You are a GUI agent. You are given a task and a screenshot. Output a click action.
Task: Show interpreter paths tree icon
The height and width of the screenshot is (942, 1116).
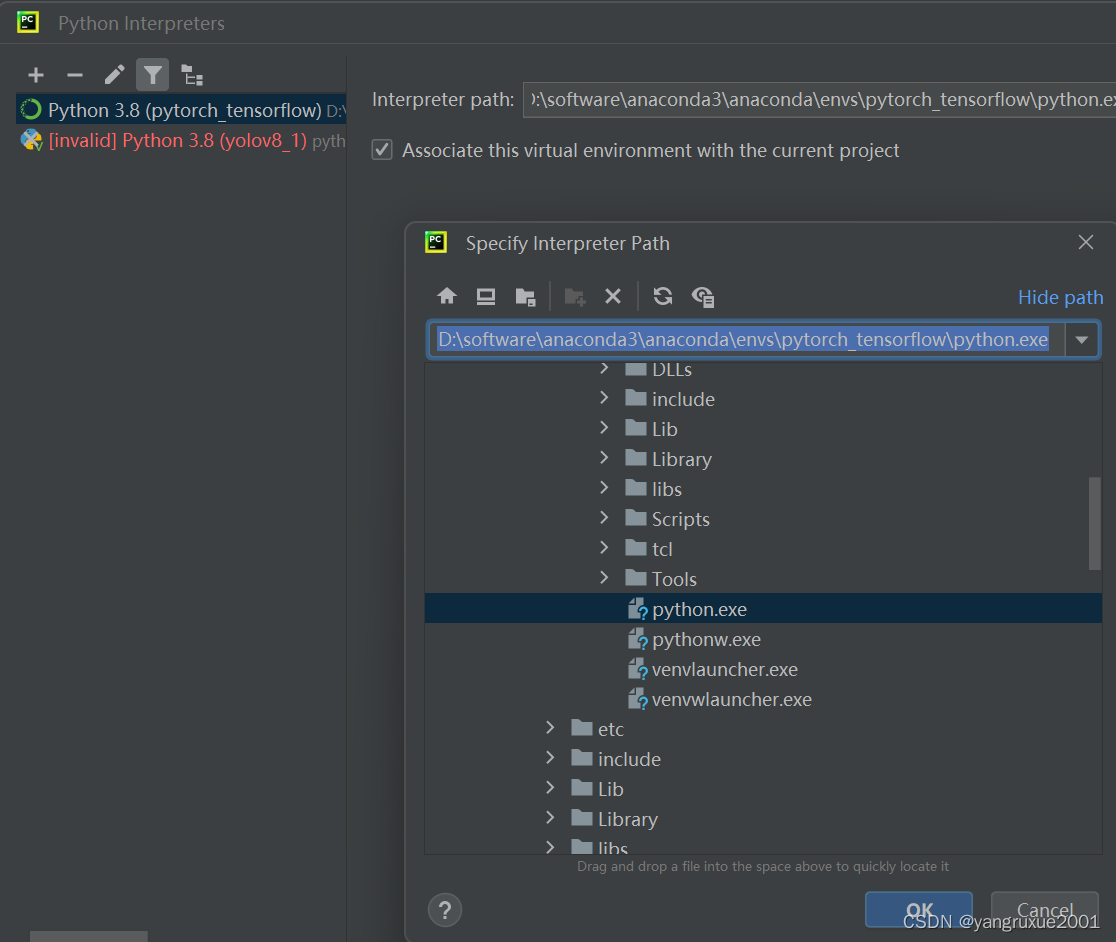pos(191,75)
